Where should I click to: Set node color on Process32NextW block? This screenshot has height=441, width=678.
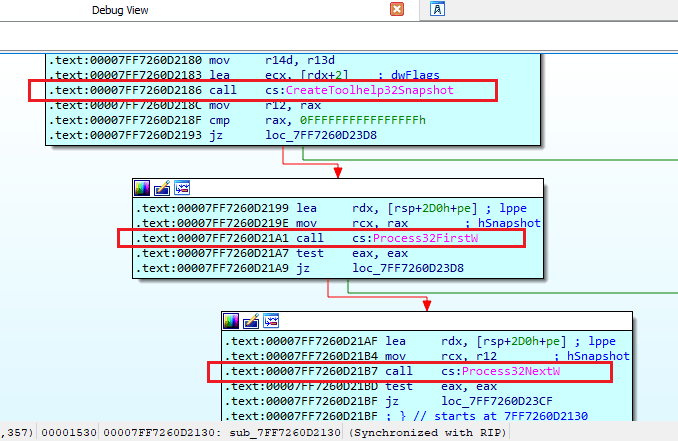click(x=231, y=321)
